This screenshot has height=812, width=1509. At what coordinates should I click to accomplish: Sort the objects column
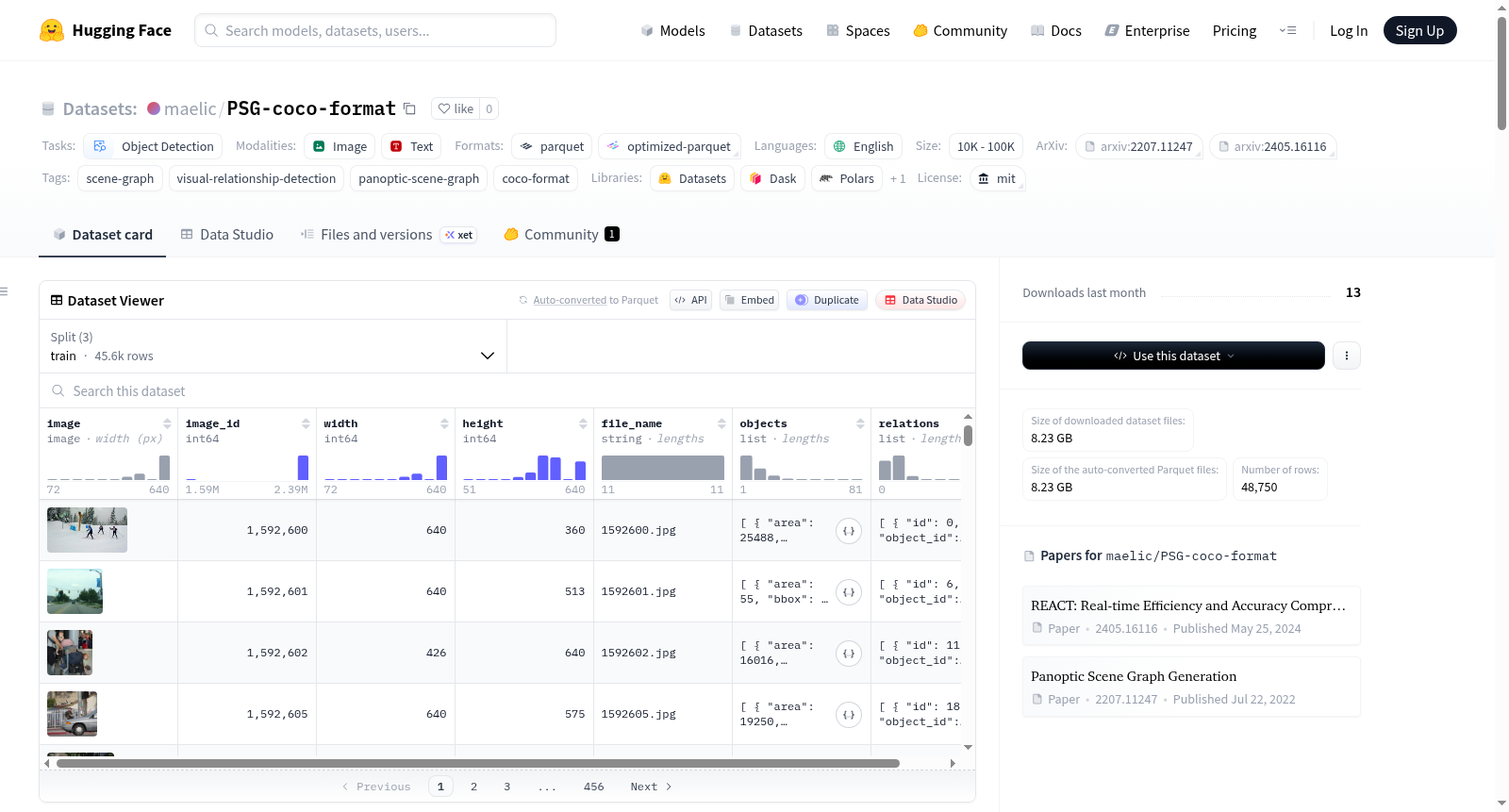click(860, 423)
